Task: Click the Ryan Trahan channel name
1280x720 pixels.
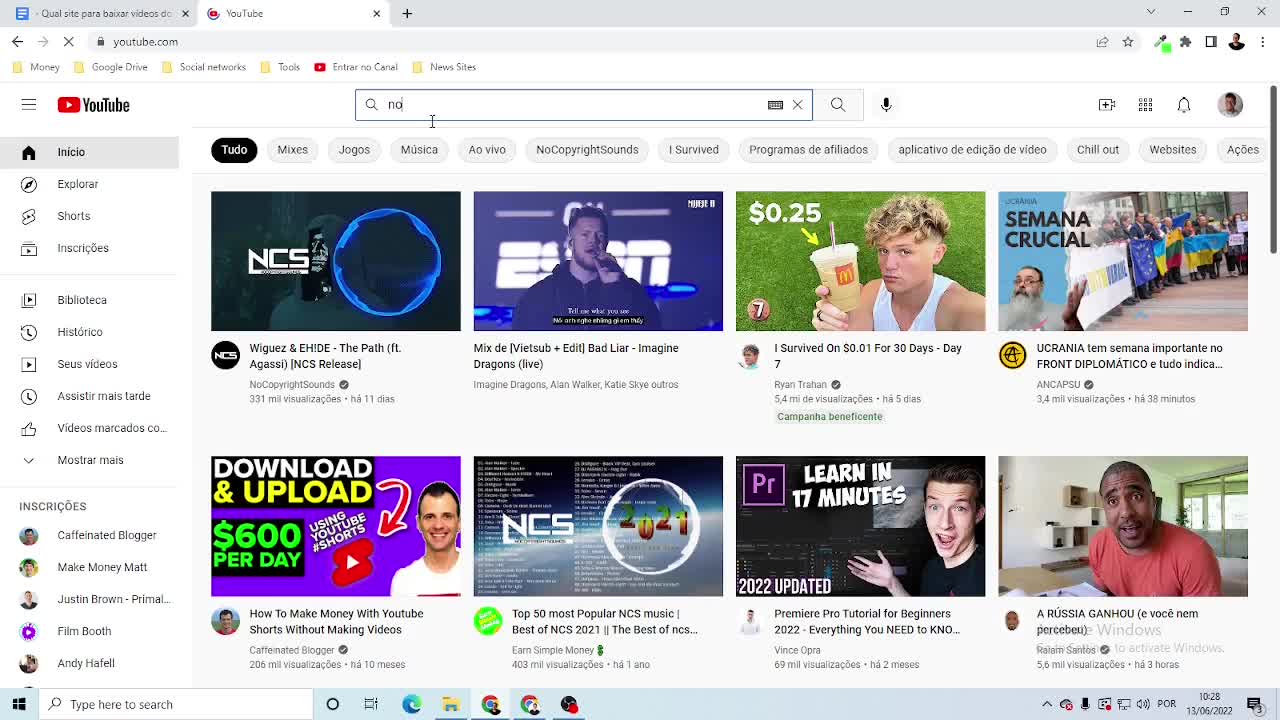Action: click(800, 384)
